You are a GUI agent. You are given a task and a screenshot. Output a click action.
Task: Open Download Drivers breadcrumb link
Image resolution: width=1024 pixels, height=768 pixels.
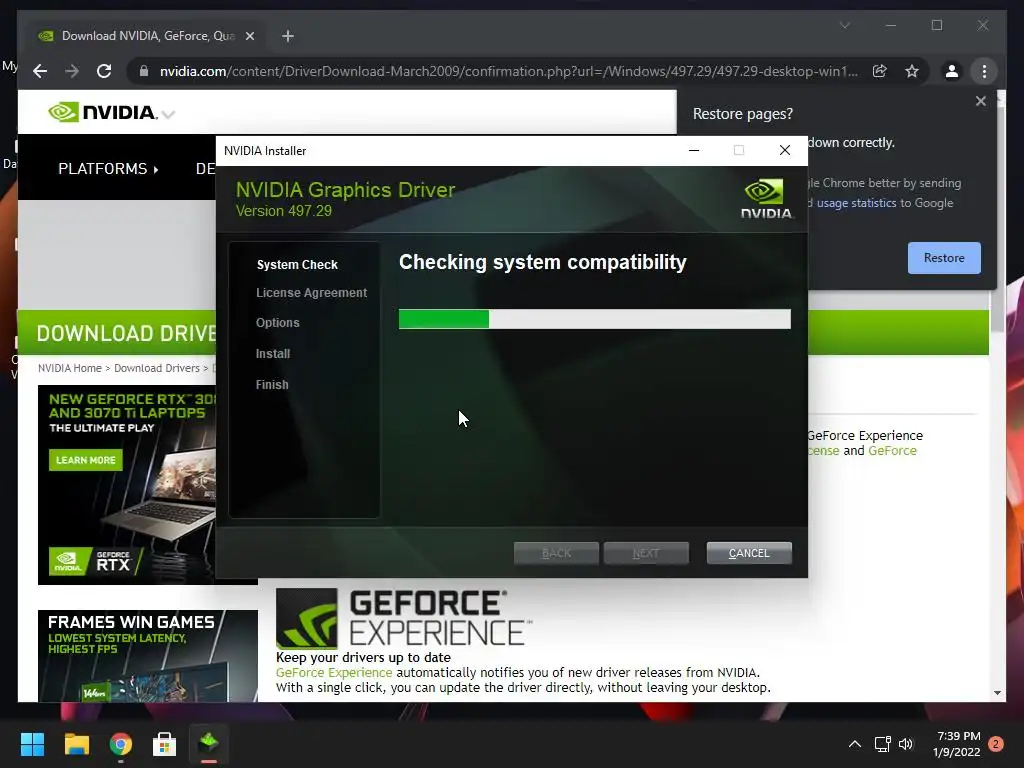click(x=157, y=368)
